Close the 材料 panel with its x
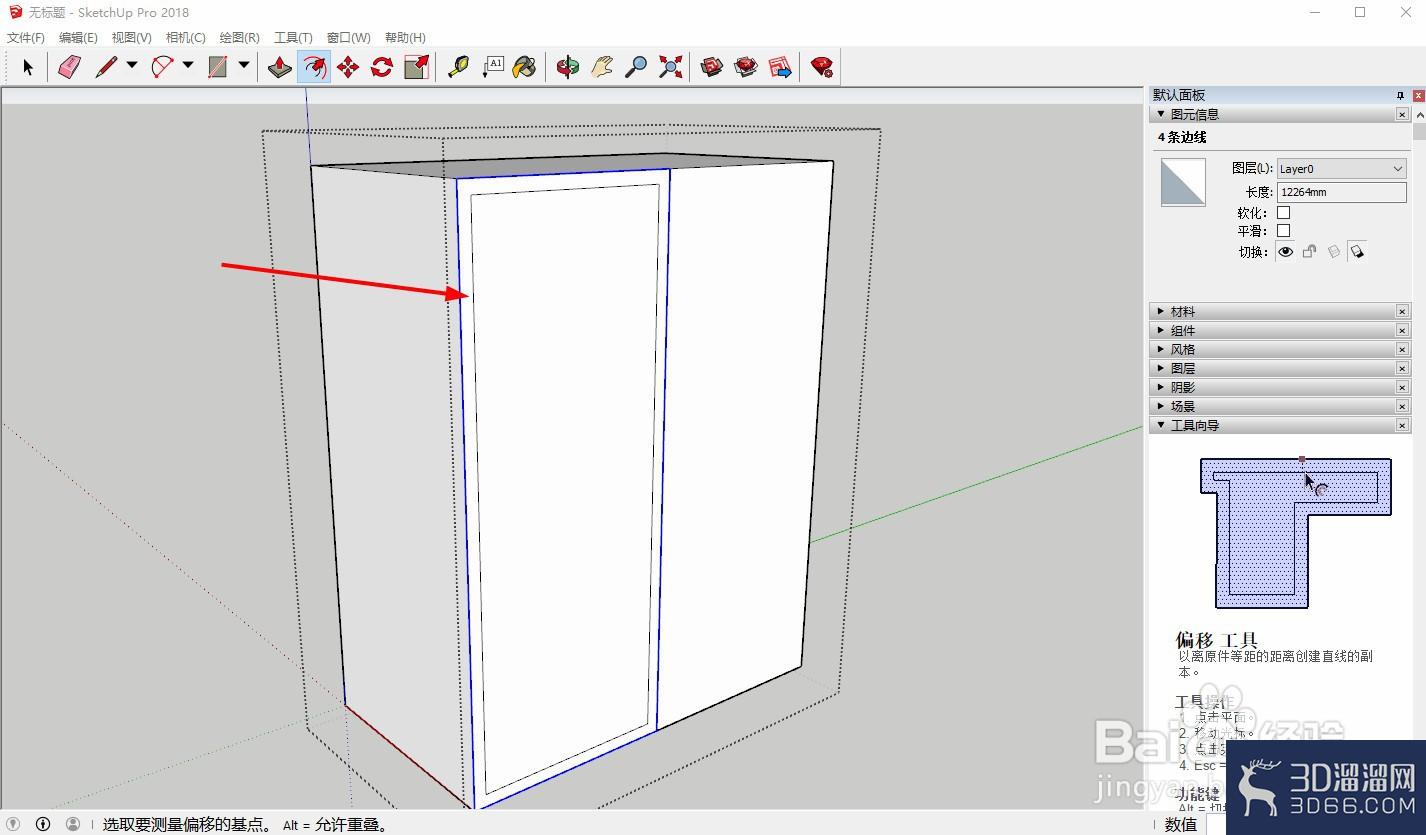 coord(1402,312)
